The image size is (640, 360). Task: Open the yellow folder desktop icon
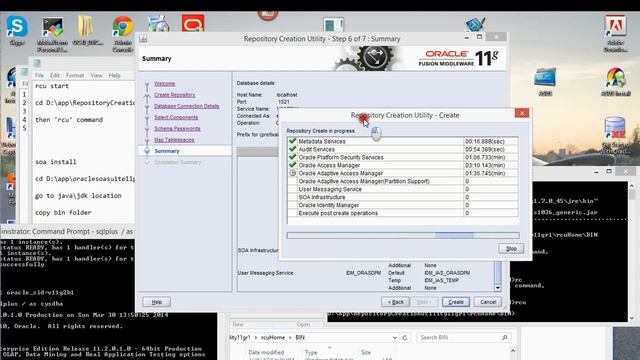click(85, 27)
